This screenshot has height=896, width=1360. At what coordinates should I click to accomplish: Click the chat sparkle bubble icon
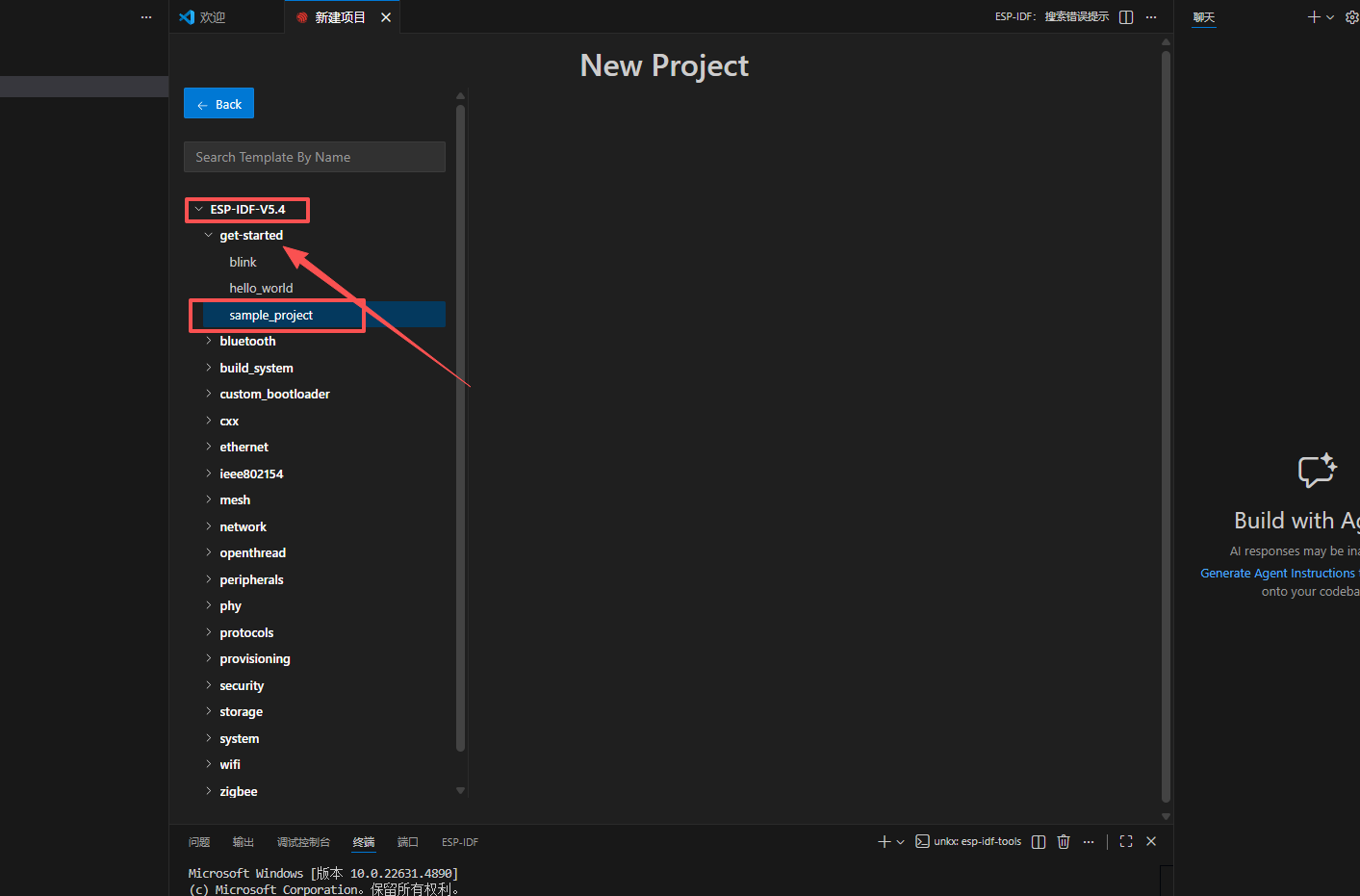1317,470
